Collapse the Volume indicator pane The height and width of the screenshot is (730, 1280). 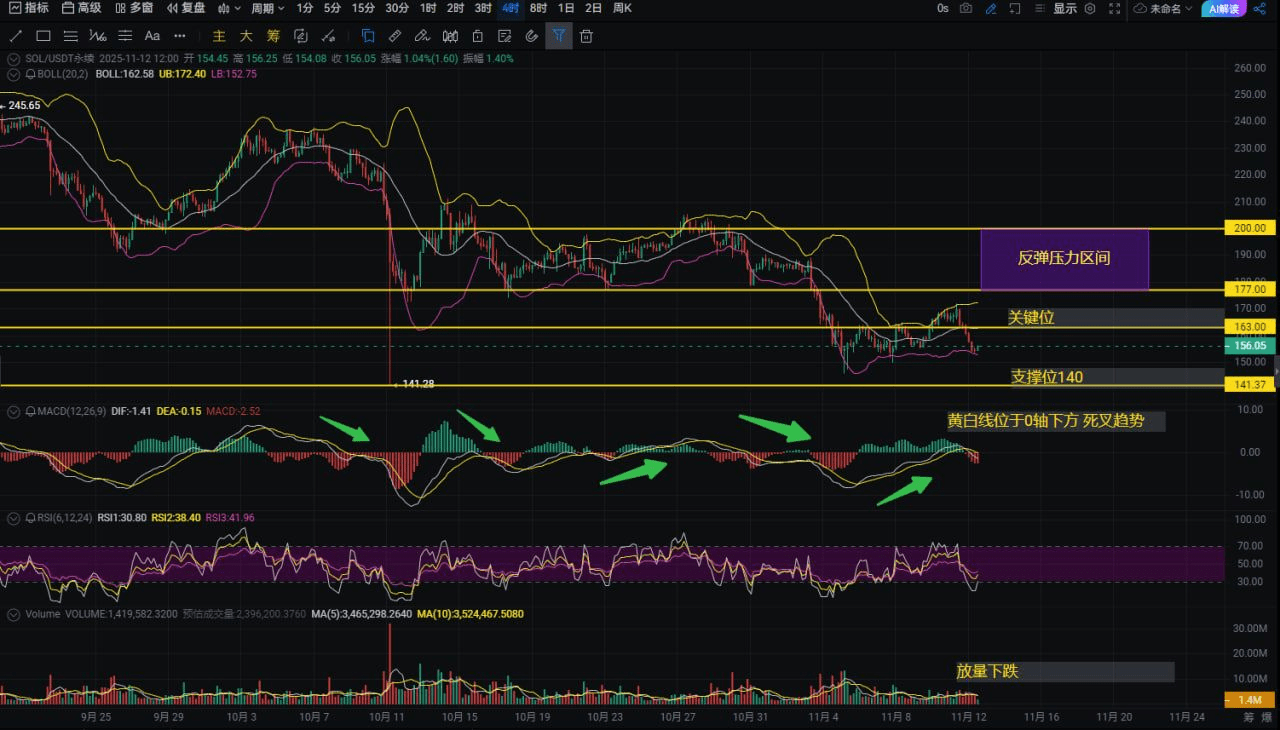[13, 613]
